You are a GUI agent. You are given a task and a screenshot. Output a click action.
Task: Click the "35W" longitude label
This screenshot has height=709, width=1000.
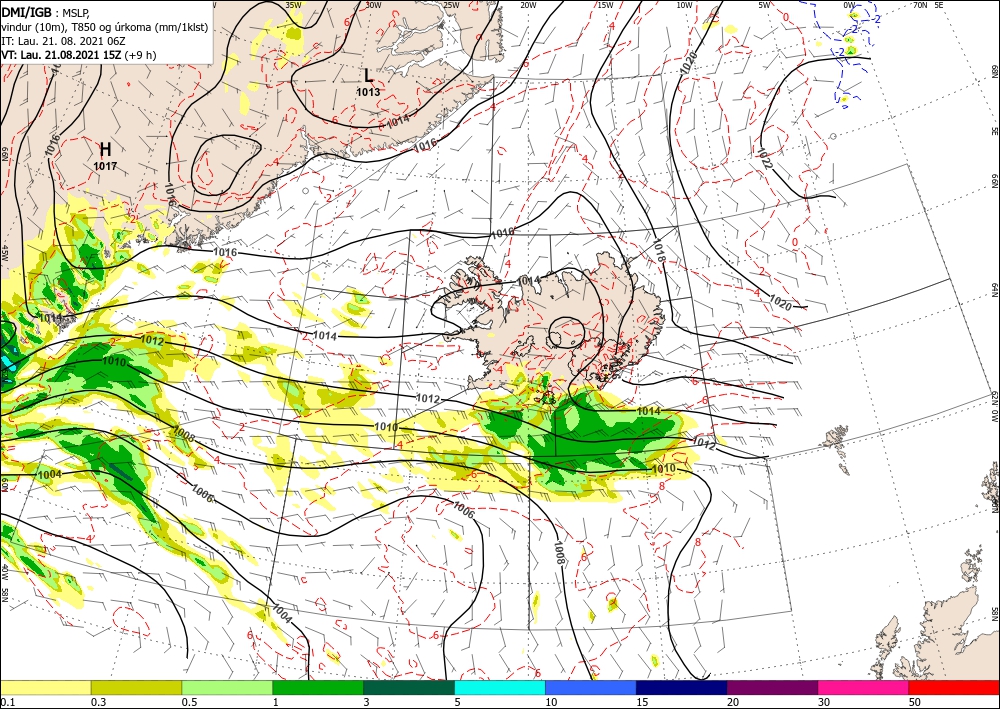pyautogui.click(x=293, y=4)
